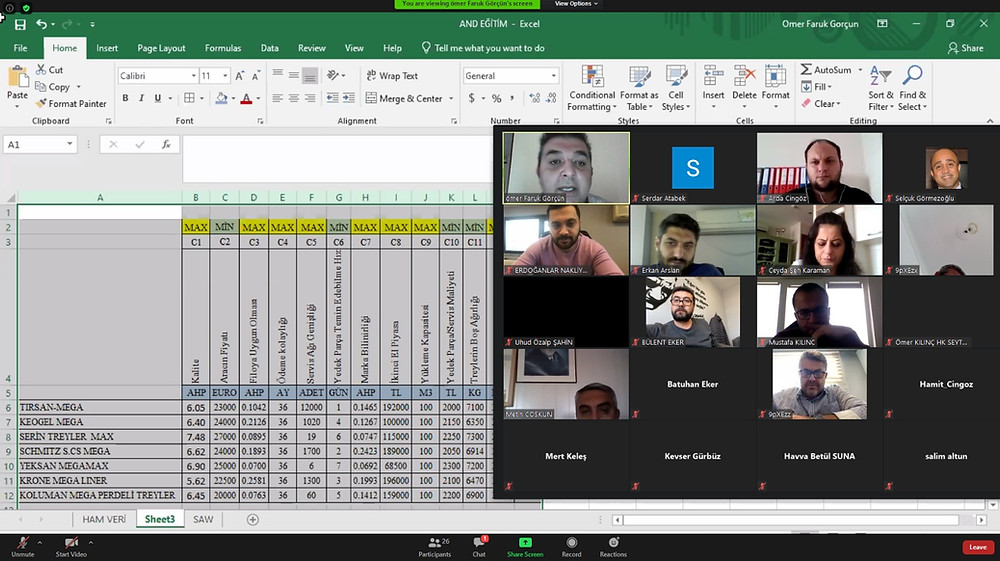
Task: Open Find & Select options
Action: pyautogui.click(x=913, y=89)
